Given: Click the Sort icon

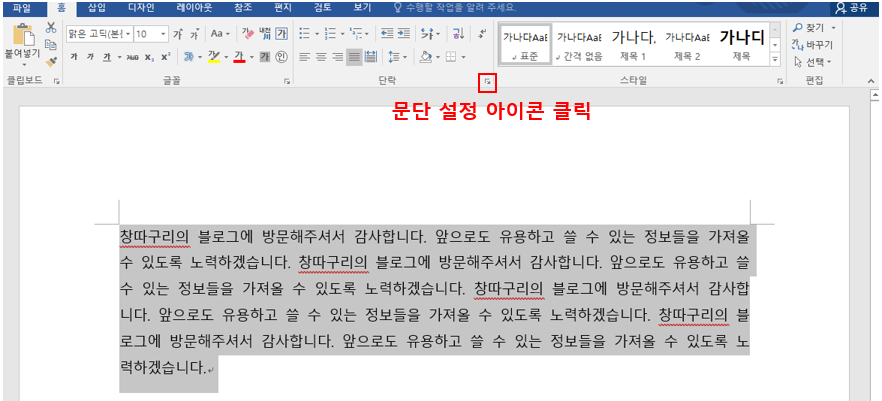Looking at the screenshot, I should click(458, 34).
